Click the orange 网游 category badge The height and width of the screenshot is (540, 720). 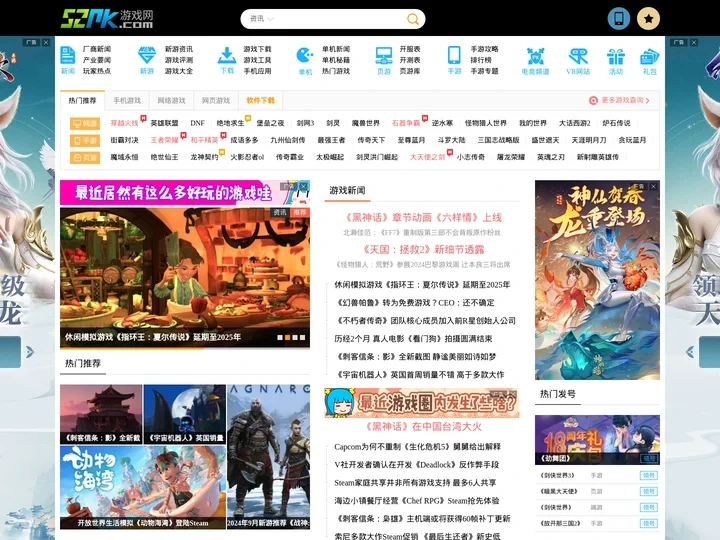click(84, 123)
